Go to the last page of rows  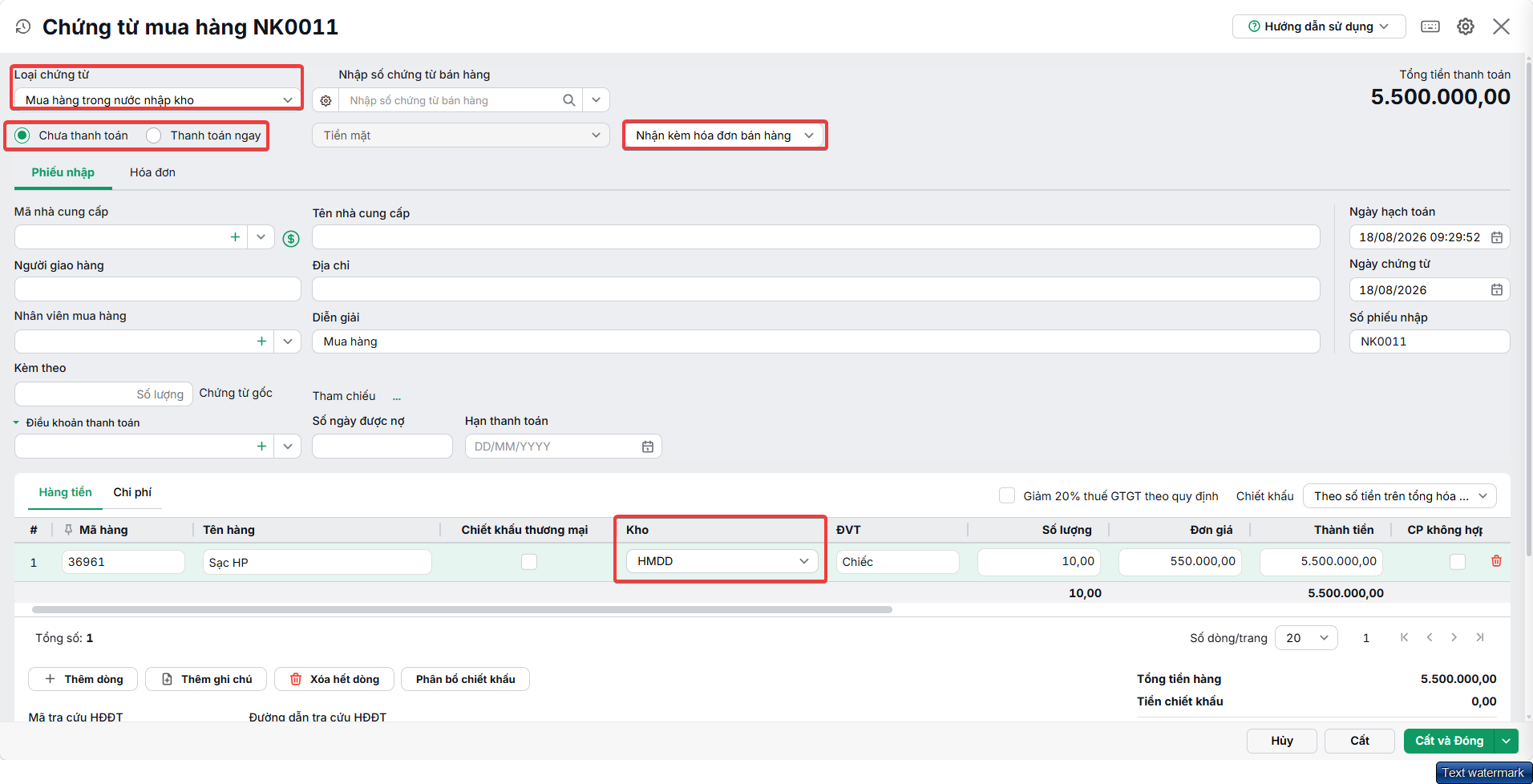click(1480, 637)
